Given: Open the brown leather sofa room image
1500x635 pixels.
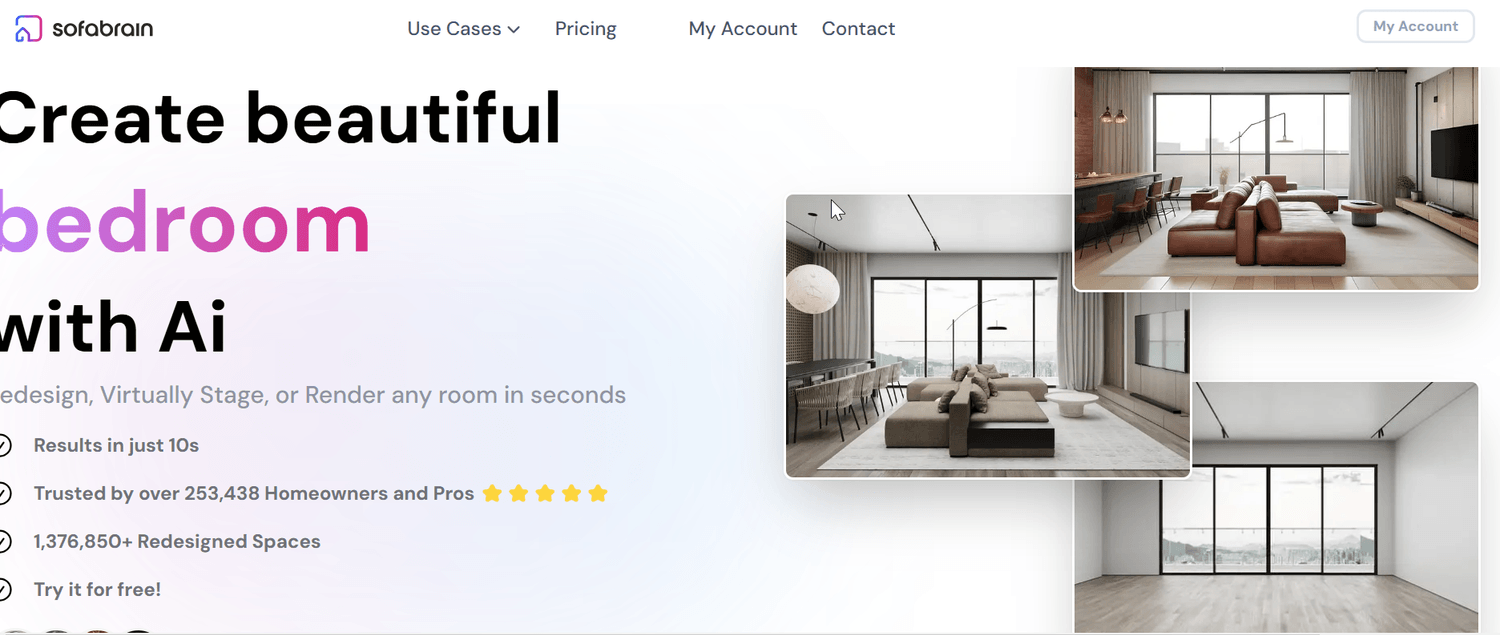Looking at the screenshot, I should pyautogui.click(x=1276, y=178).
